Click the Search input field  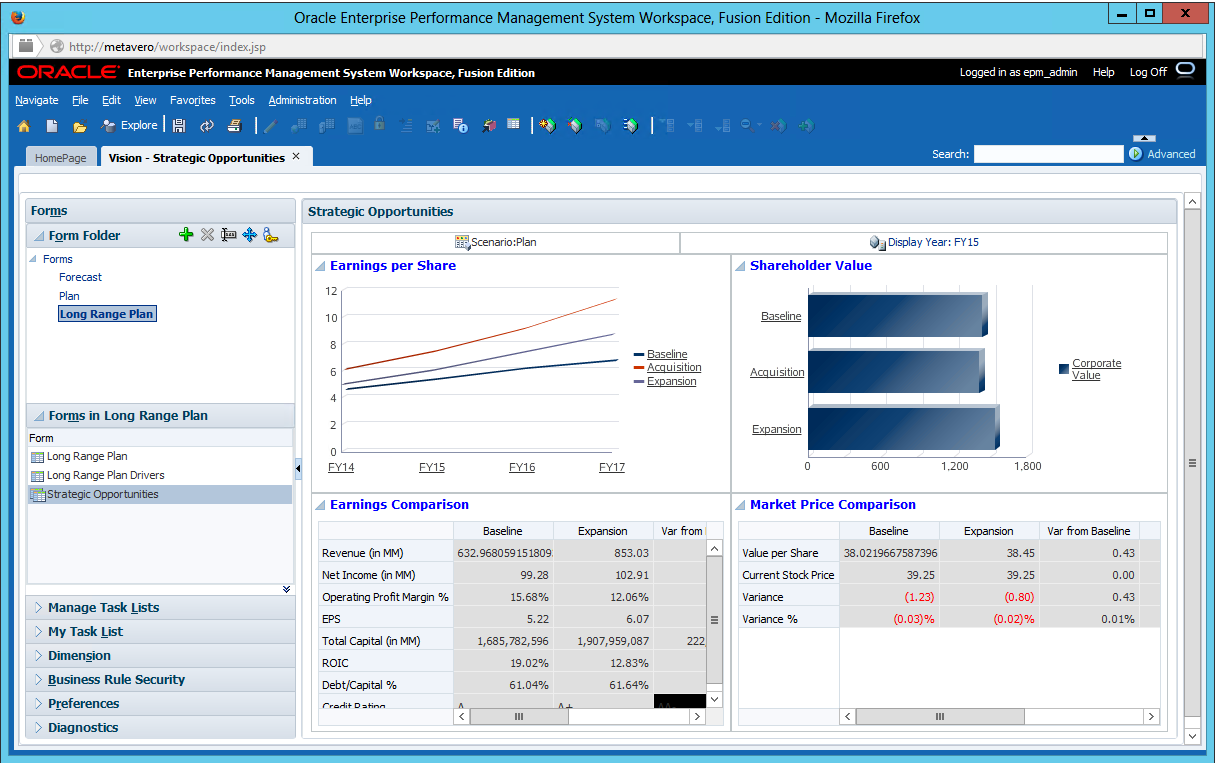pos(1048,154)
